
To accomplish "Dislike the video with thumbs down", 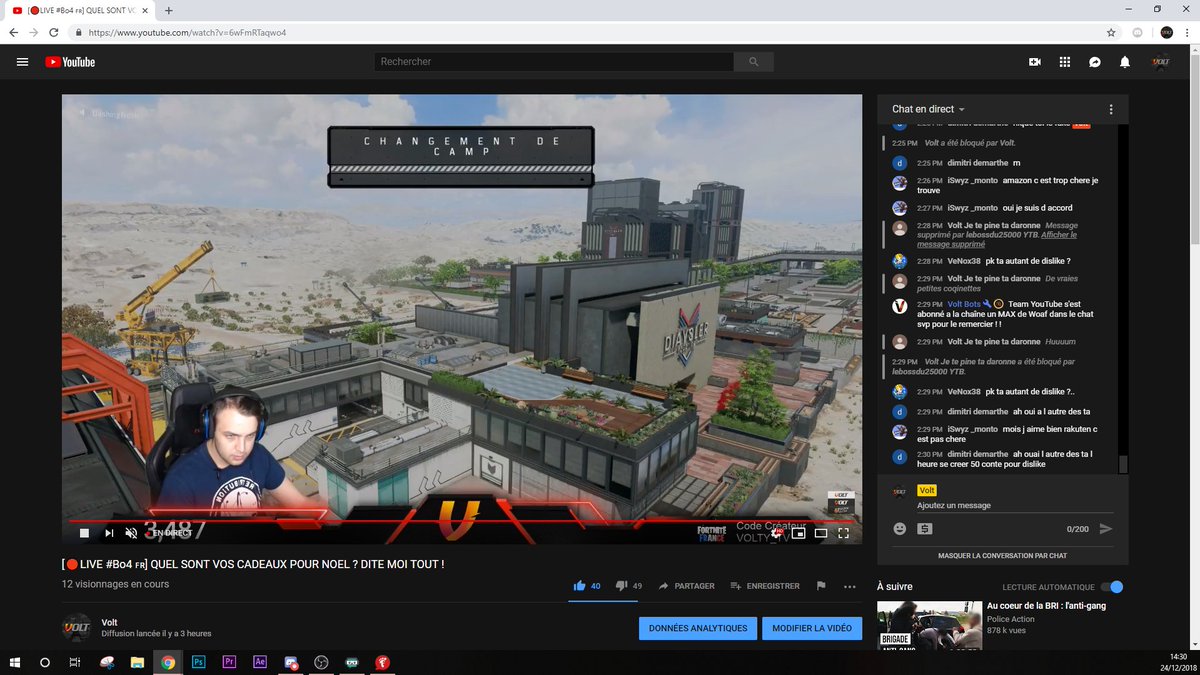I will tap(621, 586).
